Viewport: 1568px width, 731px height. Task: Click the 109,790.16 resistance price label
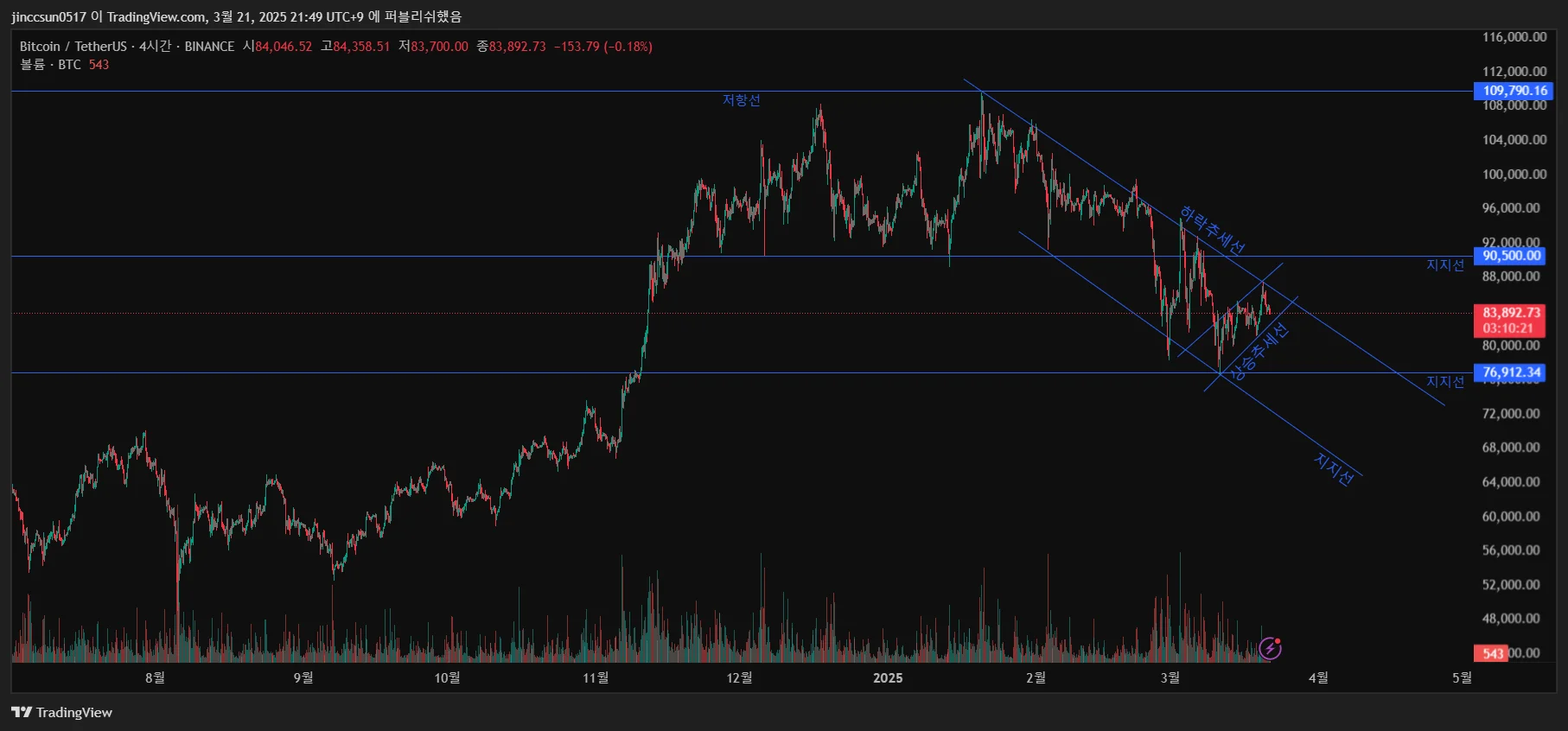click(x=1514, y=91)
